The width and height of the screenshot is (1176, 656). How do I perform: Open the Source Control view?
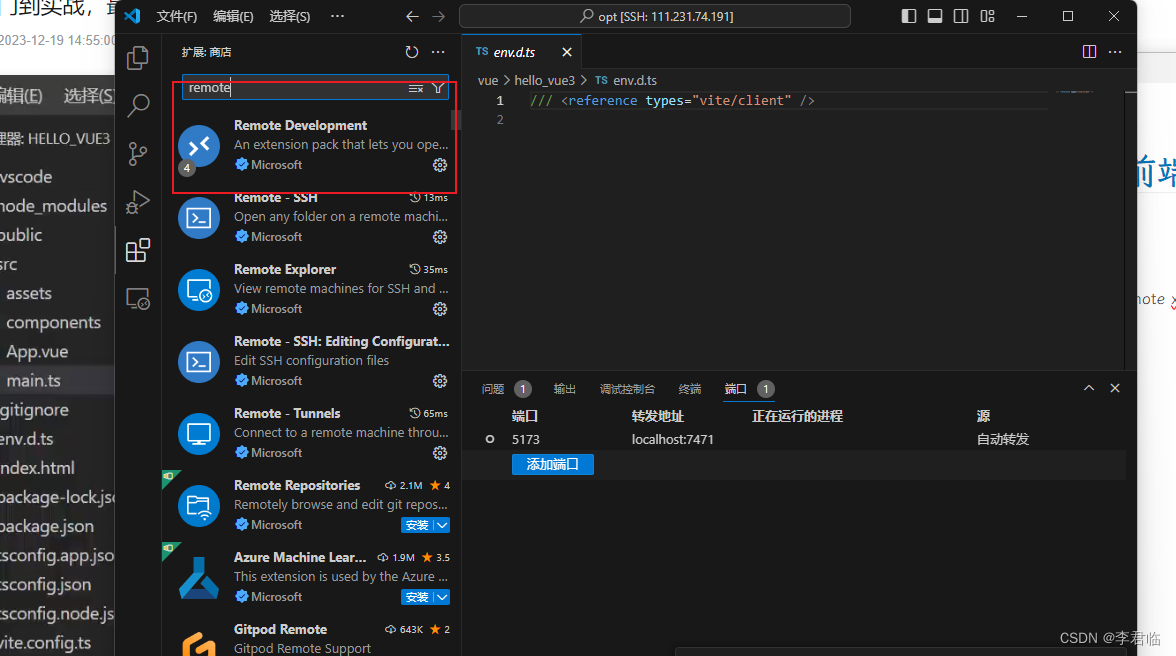click(137, 154)
